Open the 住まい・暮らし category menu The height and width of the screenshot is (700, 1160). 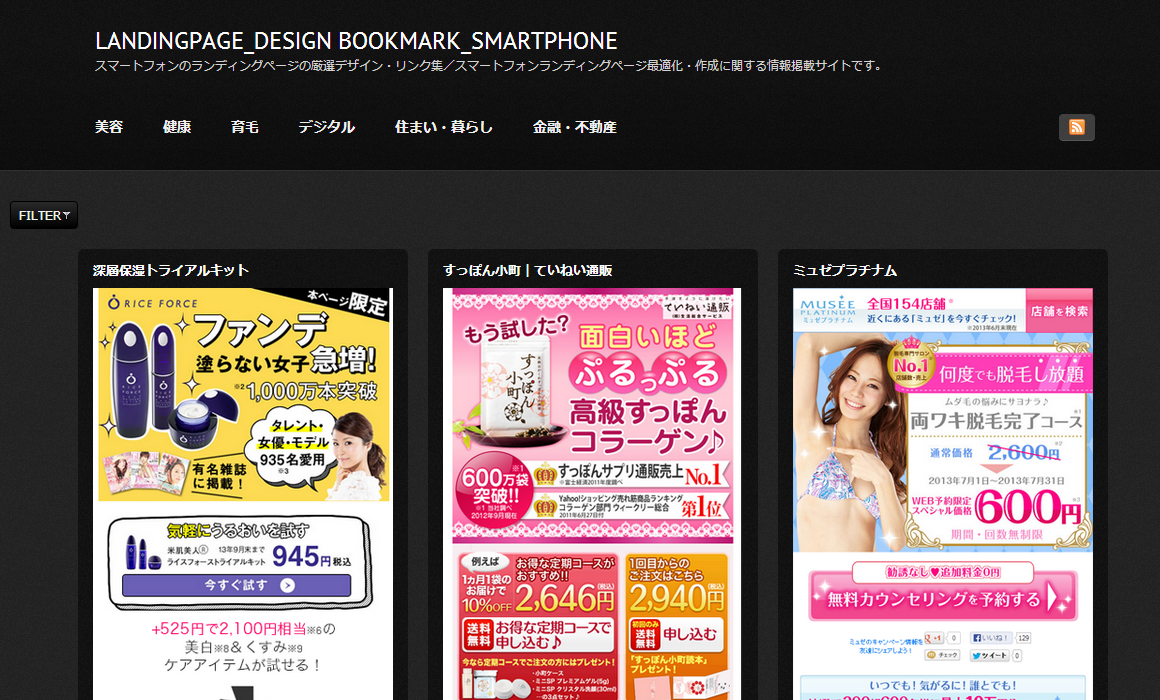coord(443,127)
